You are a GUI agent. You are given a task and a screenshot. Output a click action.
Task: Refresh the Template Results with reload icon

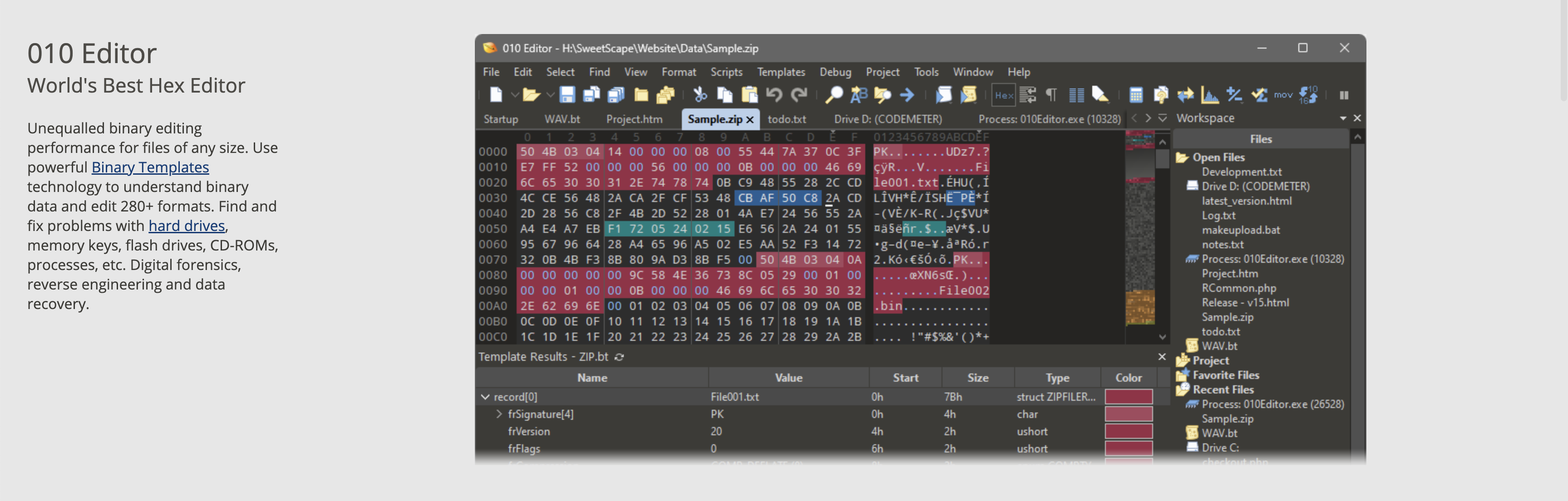point(619,357)
